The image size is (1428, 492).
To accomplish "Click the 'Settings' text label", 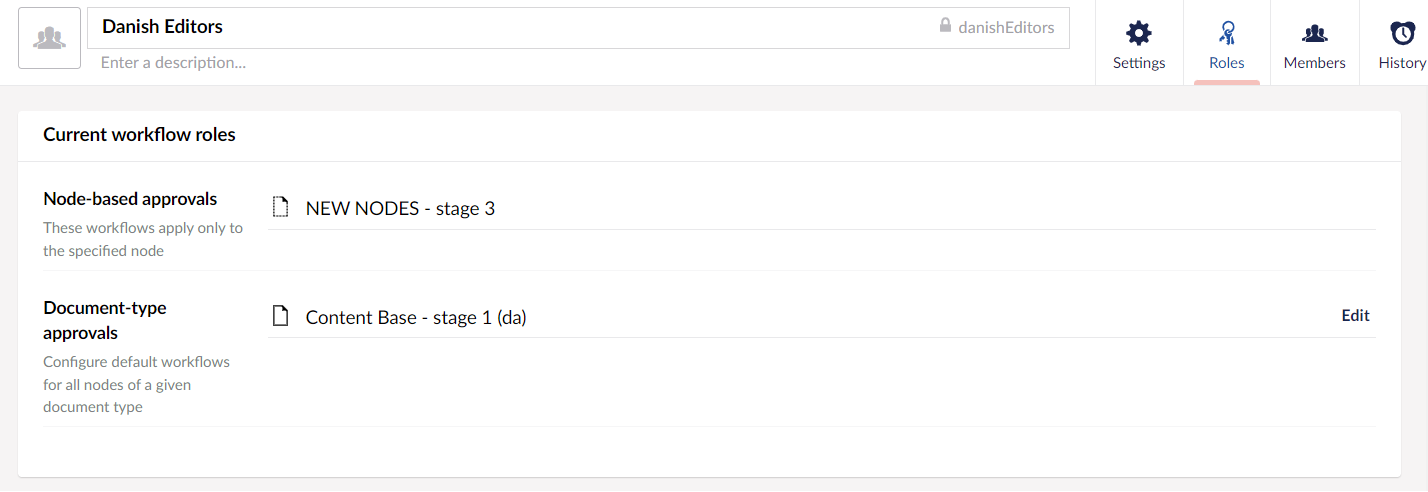I will click(1139, 62).
